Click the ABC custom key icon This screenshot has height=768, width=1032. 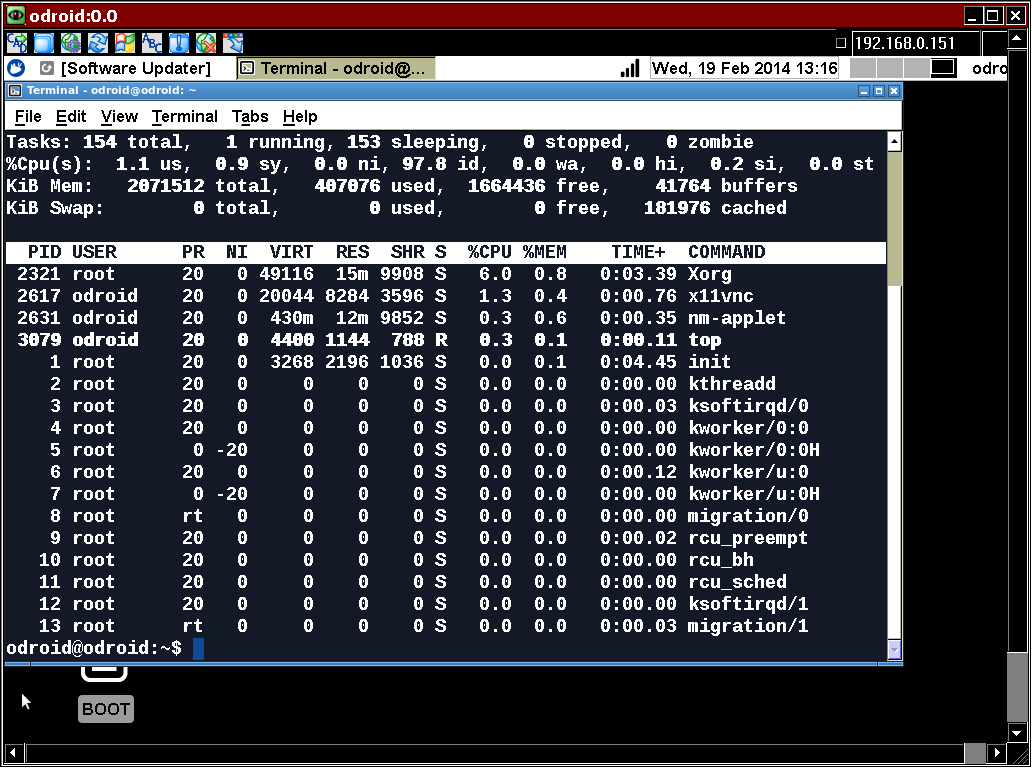tap(152, 43)
